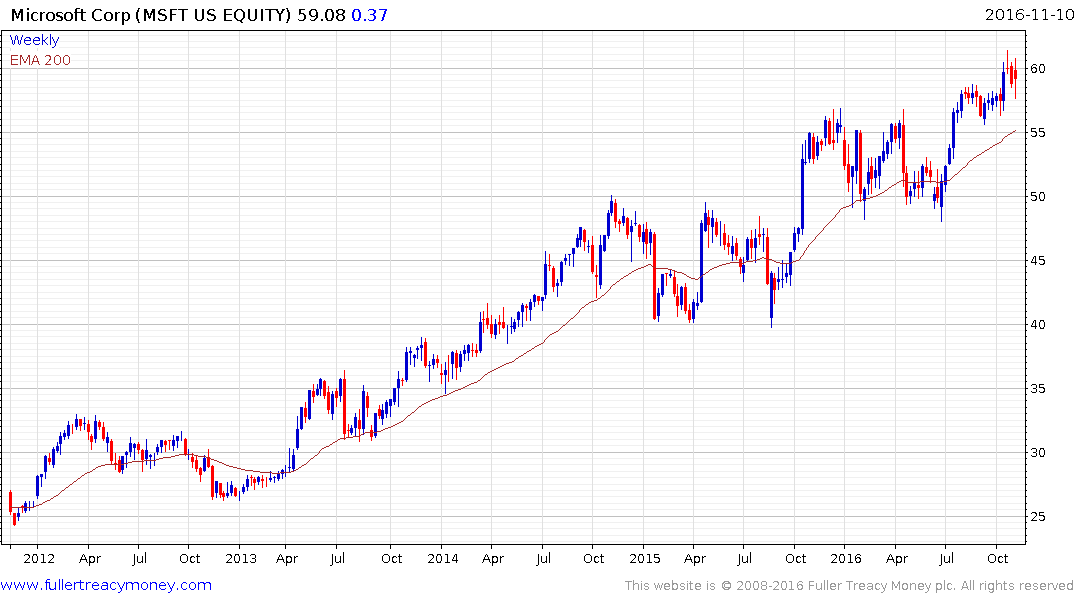Open the www.fullertreacymoney.com link
The image size is (1075, 600).
pyautogui.click(x=106, y=585)
